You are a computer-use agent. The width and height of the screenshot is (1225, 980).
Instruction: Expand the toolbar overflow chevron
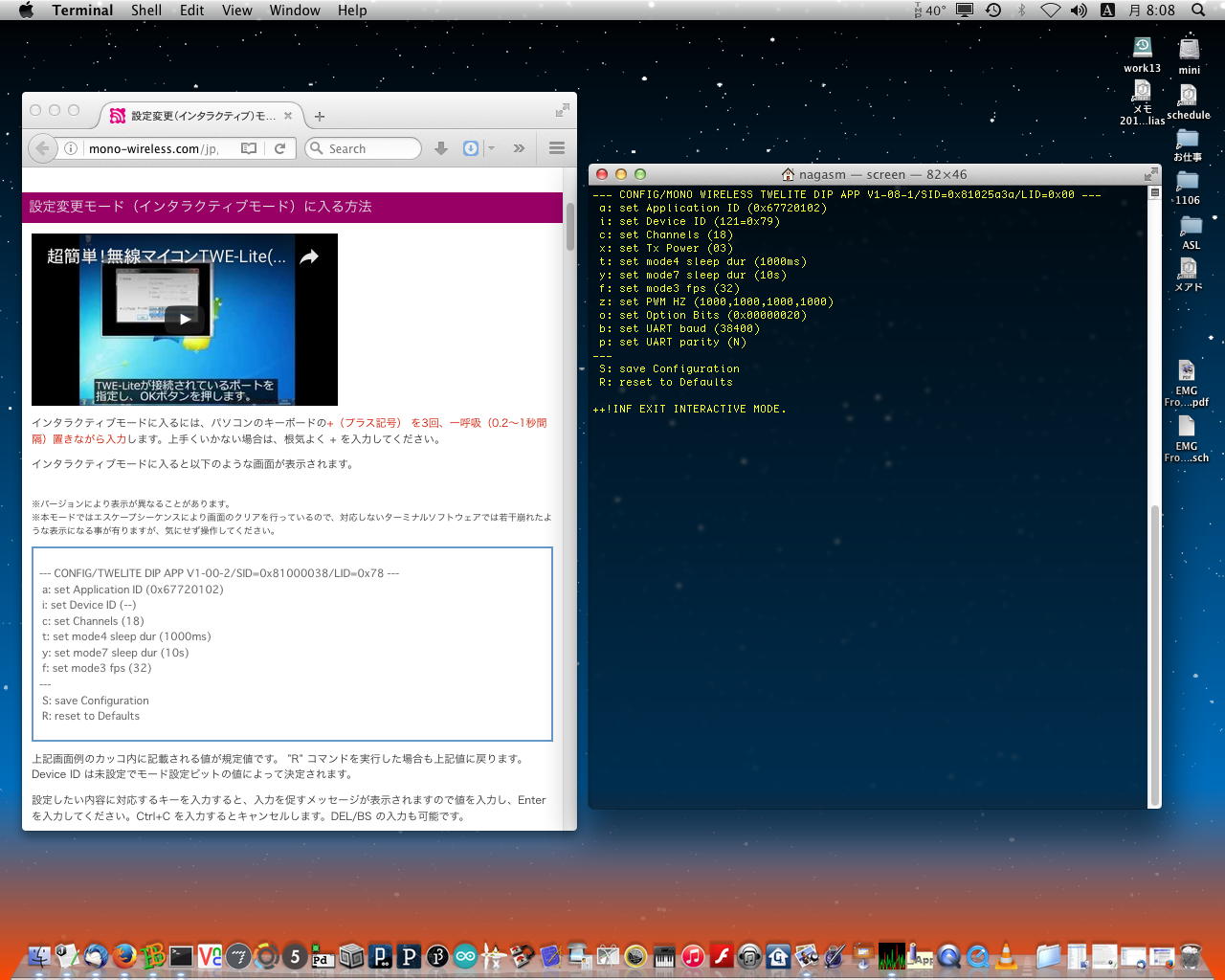click(x=519, y=148)
